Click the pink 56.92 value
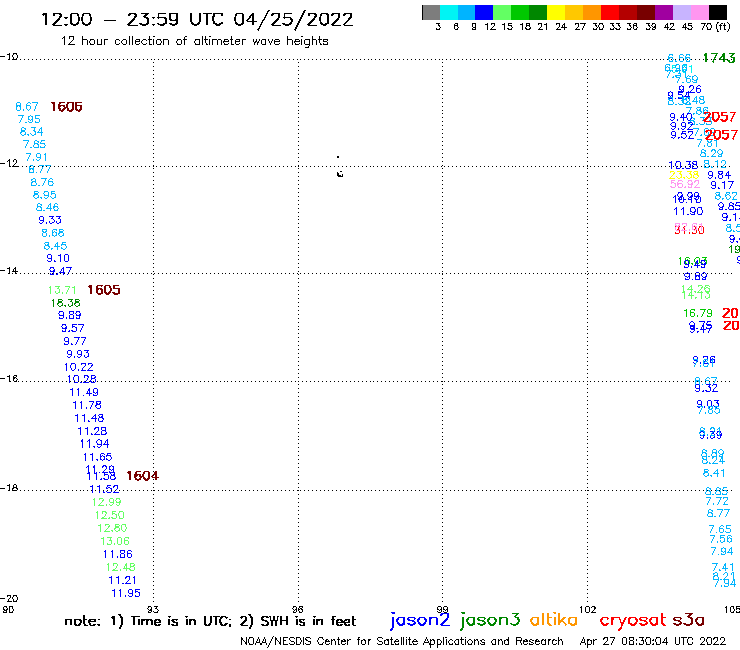The image size is (740, 650). [x=685, y=184]
